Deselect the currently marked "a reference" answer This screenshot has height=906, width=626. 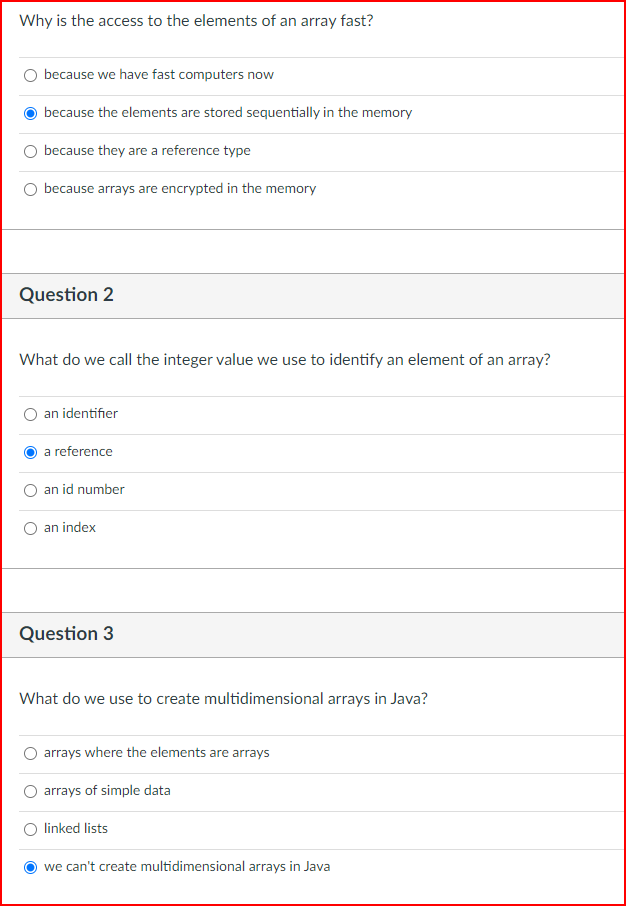pyautogui.click(x=30, y=452)
